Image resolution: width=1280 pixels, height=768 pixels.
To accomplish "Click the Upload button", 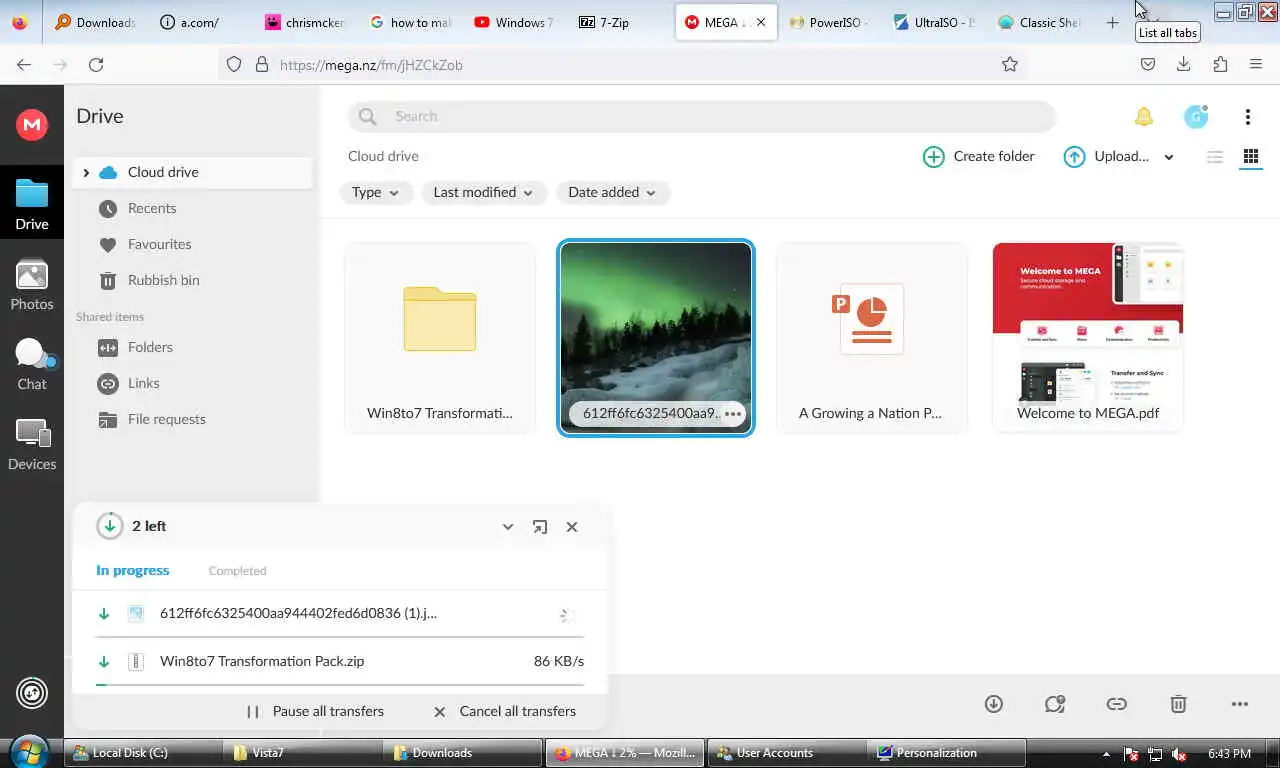I will pyautogui.click(x=1106, y=157).
